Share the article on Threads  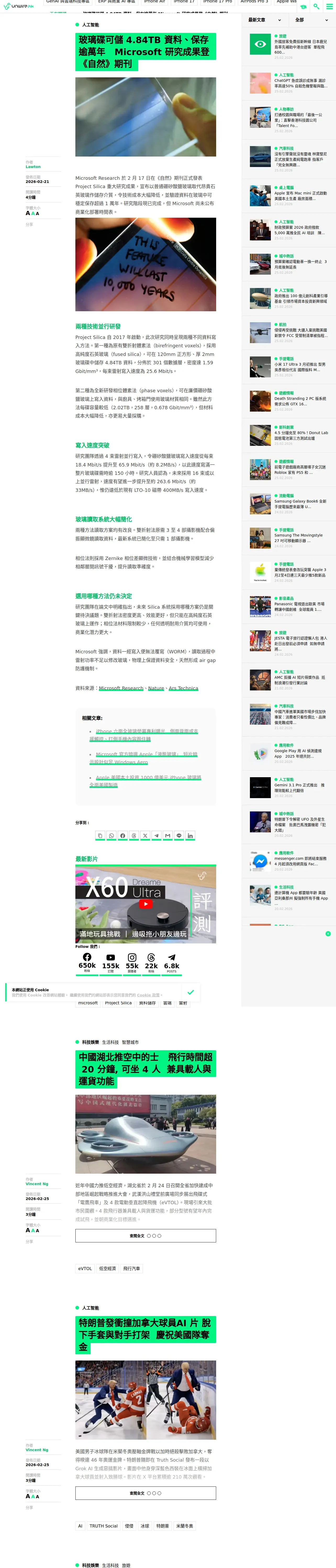tap(134, 835)
